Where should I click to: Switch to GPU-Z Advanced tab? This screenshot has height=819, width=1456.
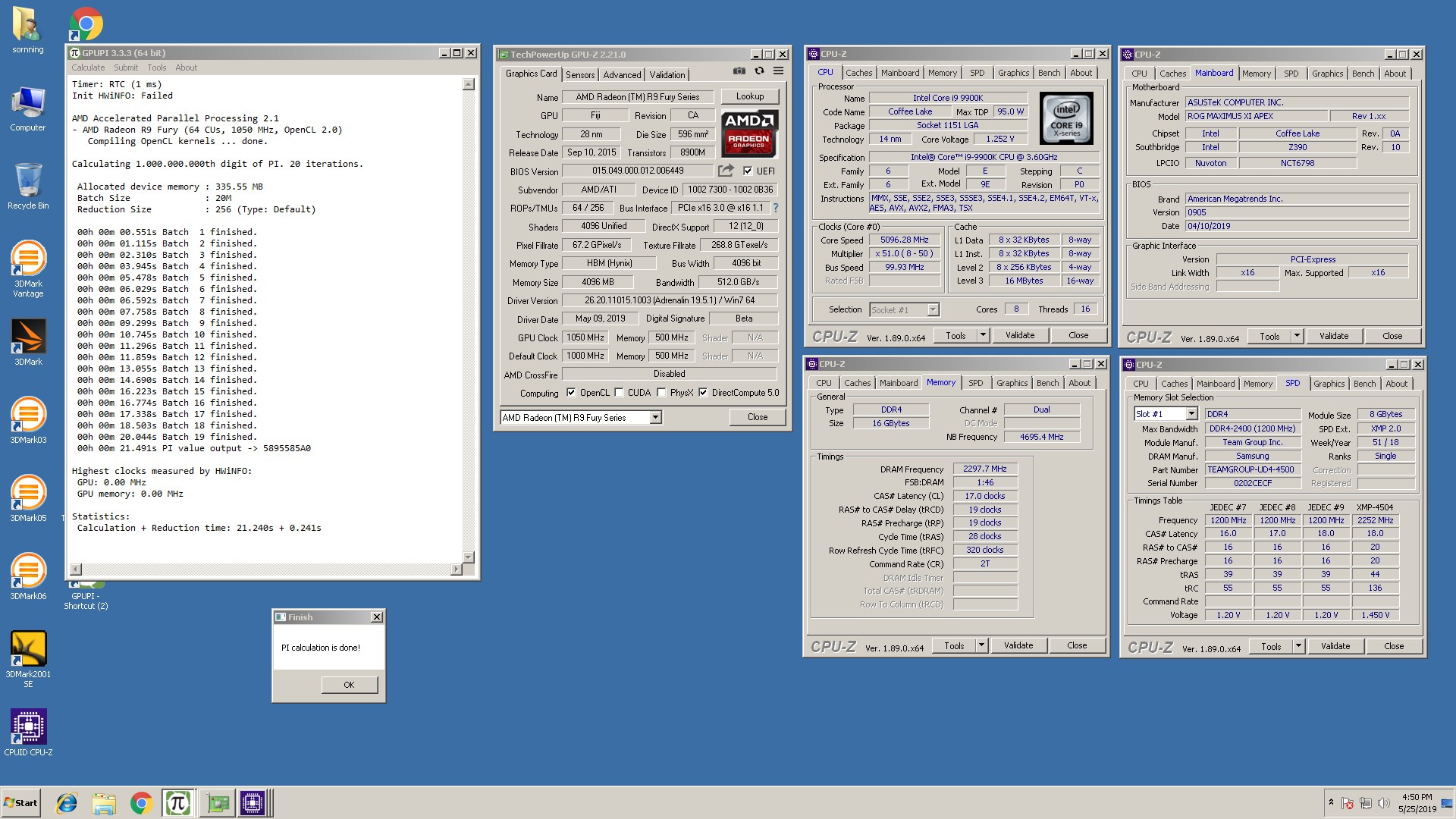[622, 74]
